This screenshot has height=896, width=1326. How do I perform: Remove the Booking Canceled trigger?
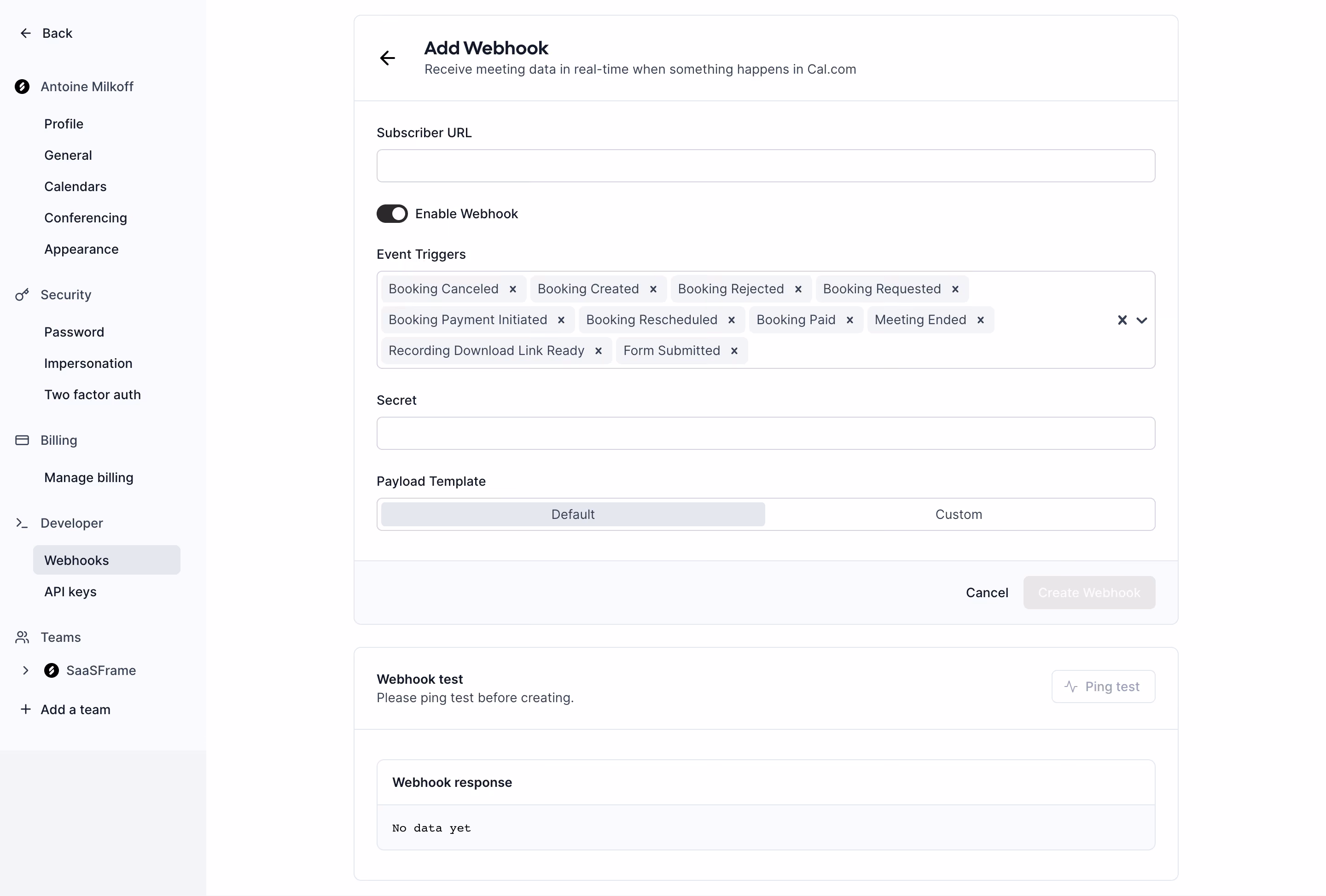tap(513, 289)
